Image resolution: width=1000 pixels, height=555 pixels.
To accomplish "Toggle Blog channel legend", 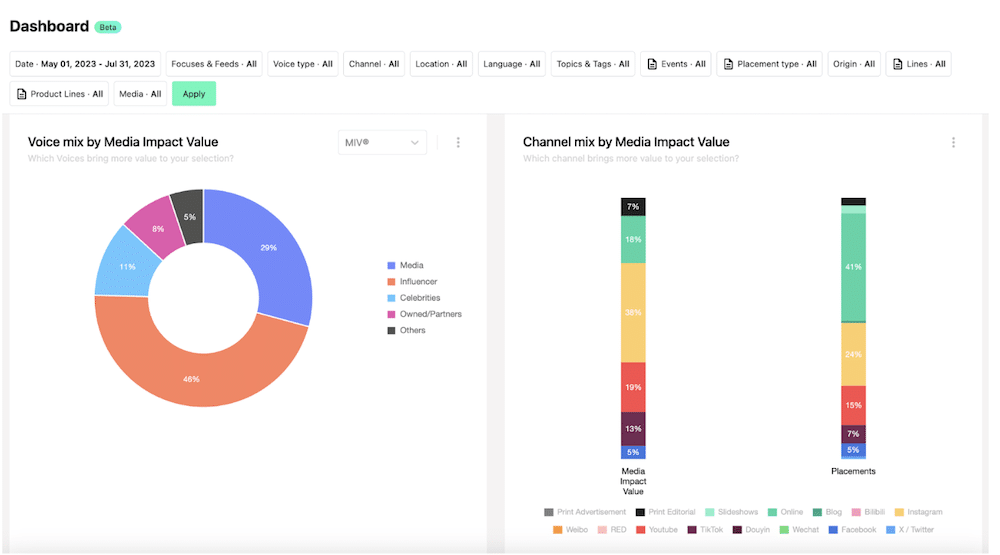I will point(827,512).
